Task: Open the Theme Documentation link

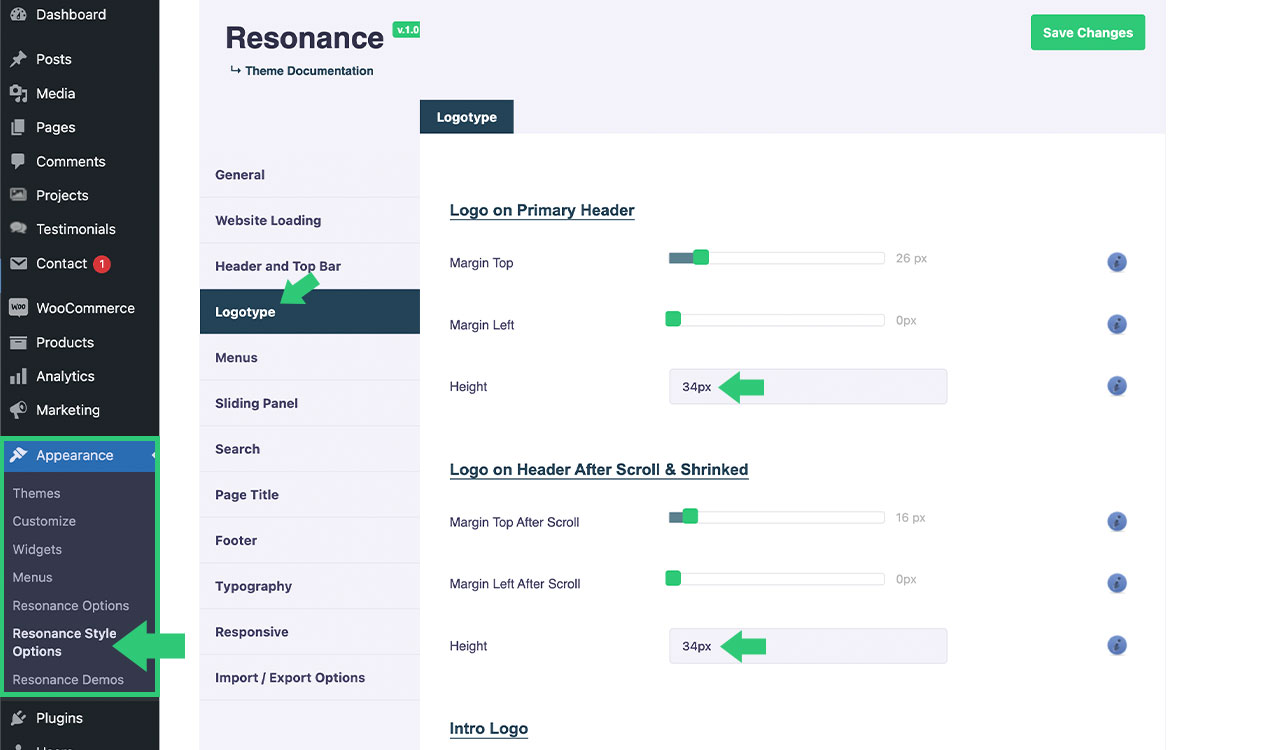Action: [x=309, y=71]
